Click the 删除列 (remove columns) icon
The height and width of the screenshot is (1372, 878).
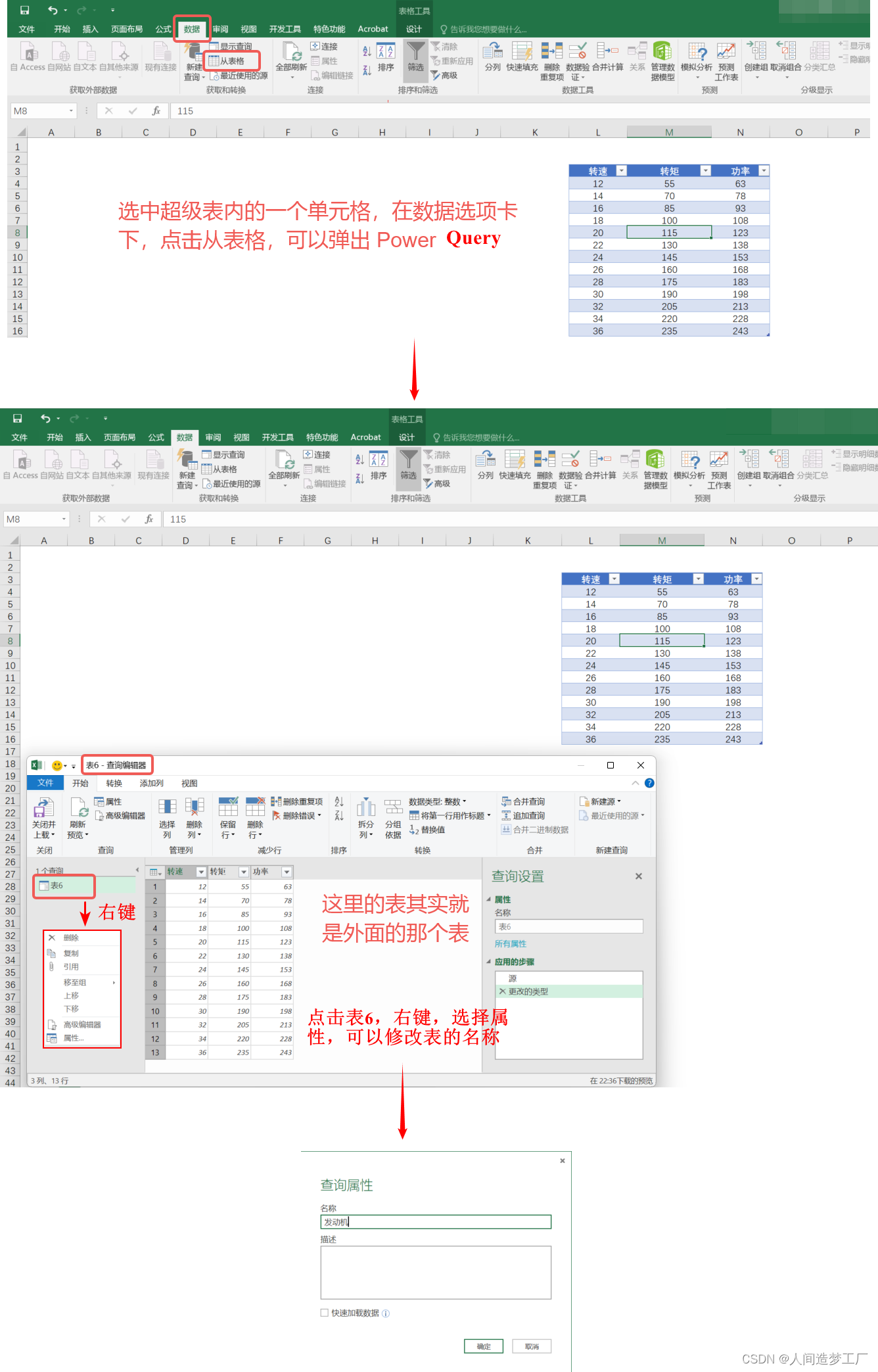(195, 817)
